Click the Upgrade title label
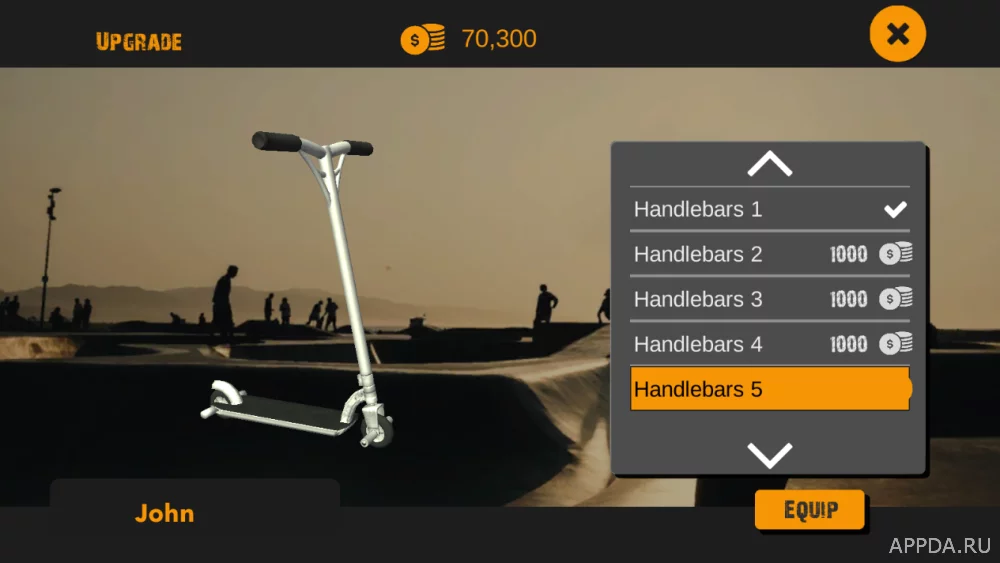 (139, 41)
